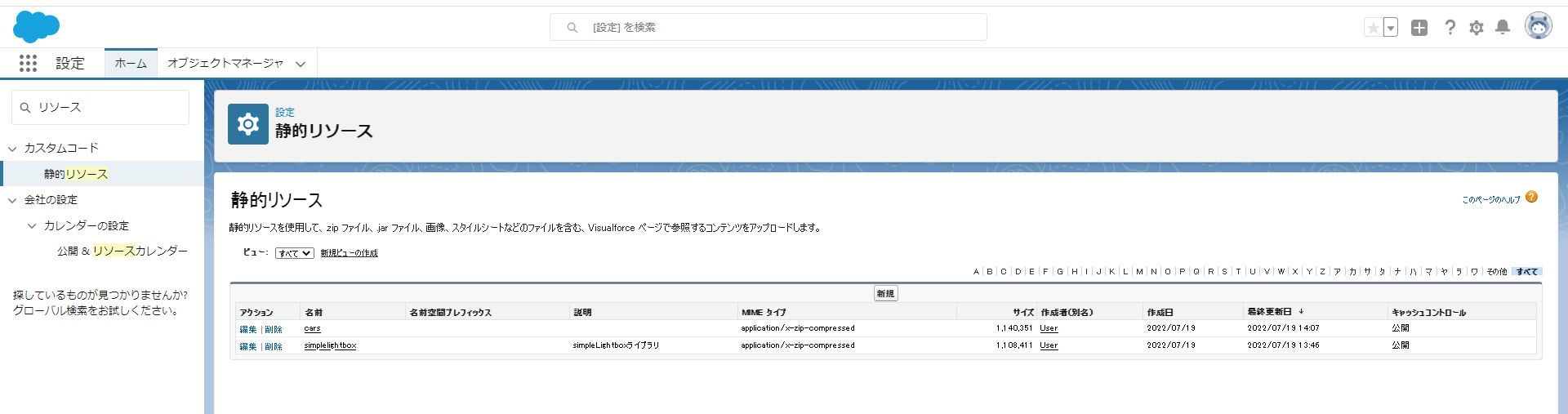Sort by the 最終更新日 column header
The image size is (1568, 414).
coord(1270,312)
